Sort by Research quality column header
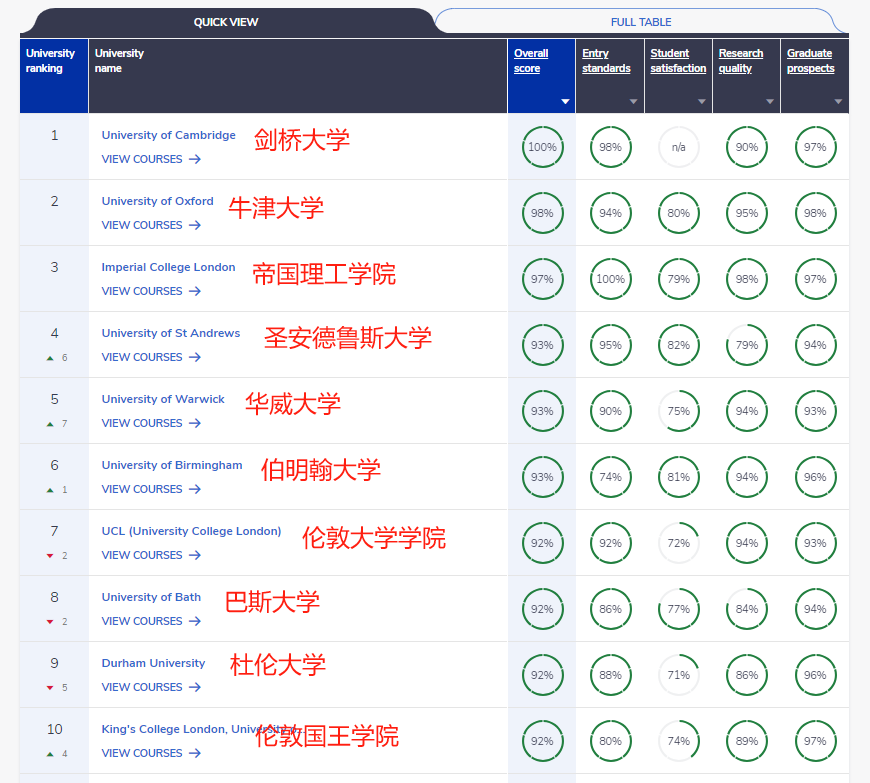 pyautogui.click(x=741, y=60)
